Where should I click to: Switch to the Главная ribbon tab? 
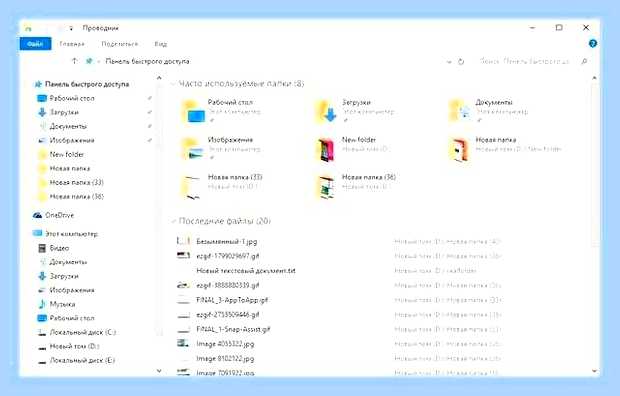[72, 44]
